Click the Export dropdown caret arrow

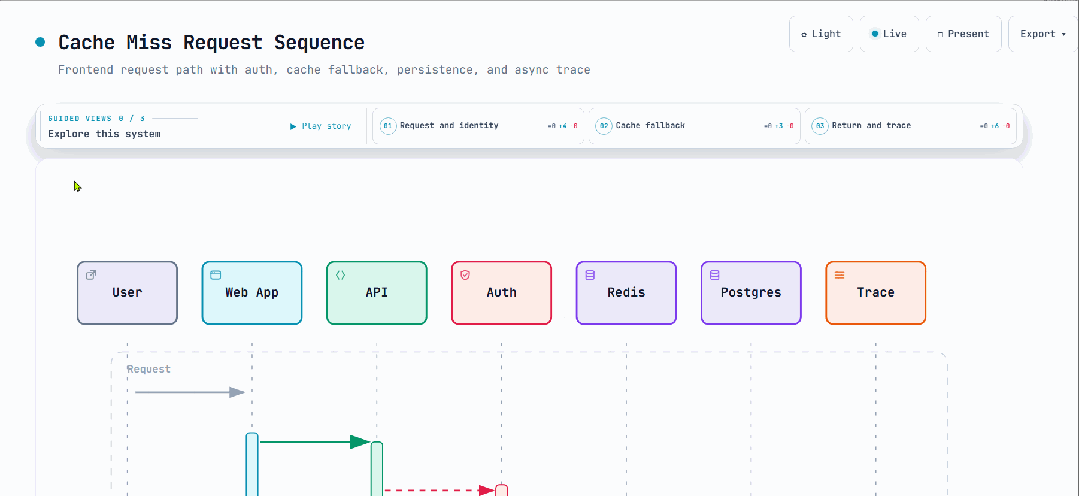1064,34
